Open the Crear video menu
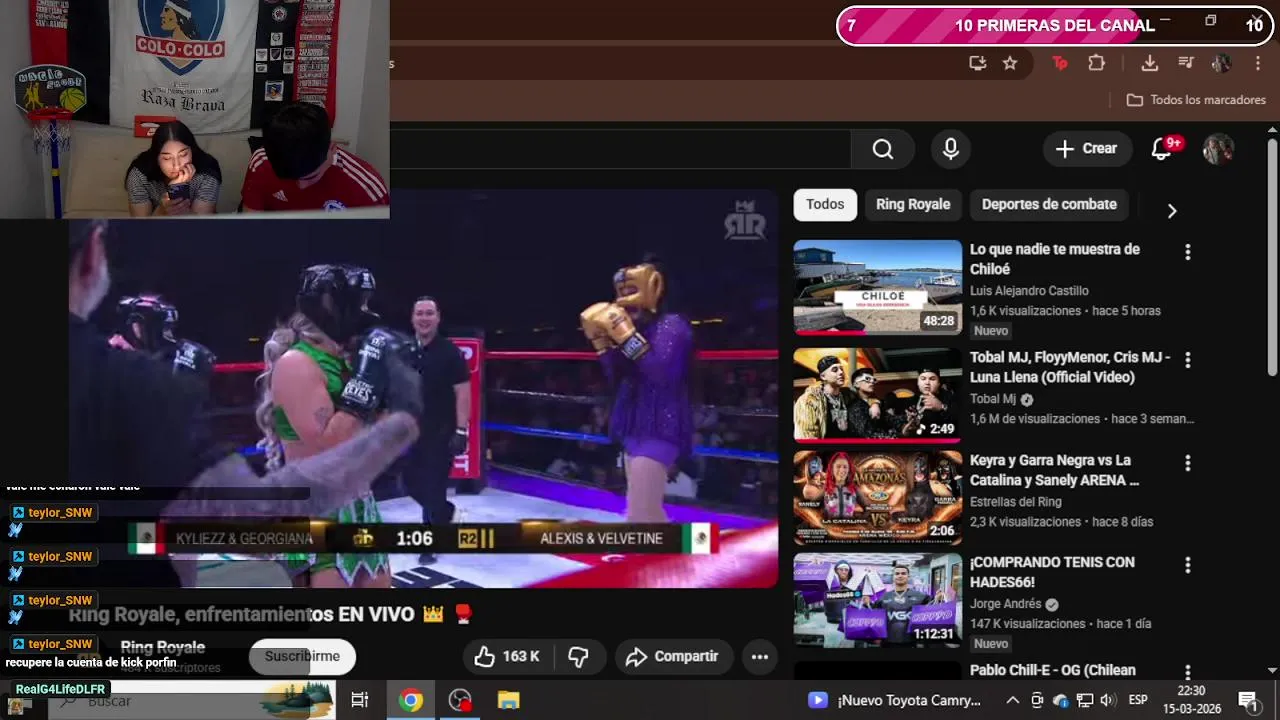Viewport: 1280px width, 720px height. [1087, 149]
